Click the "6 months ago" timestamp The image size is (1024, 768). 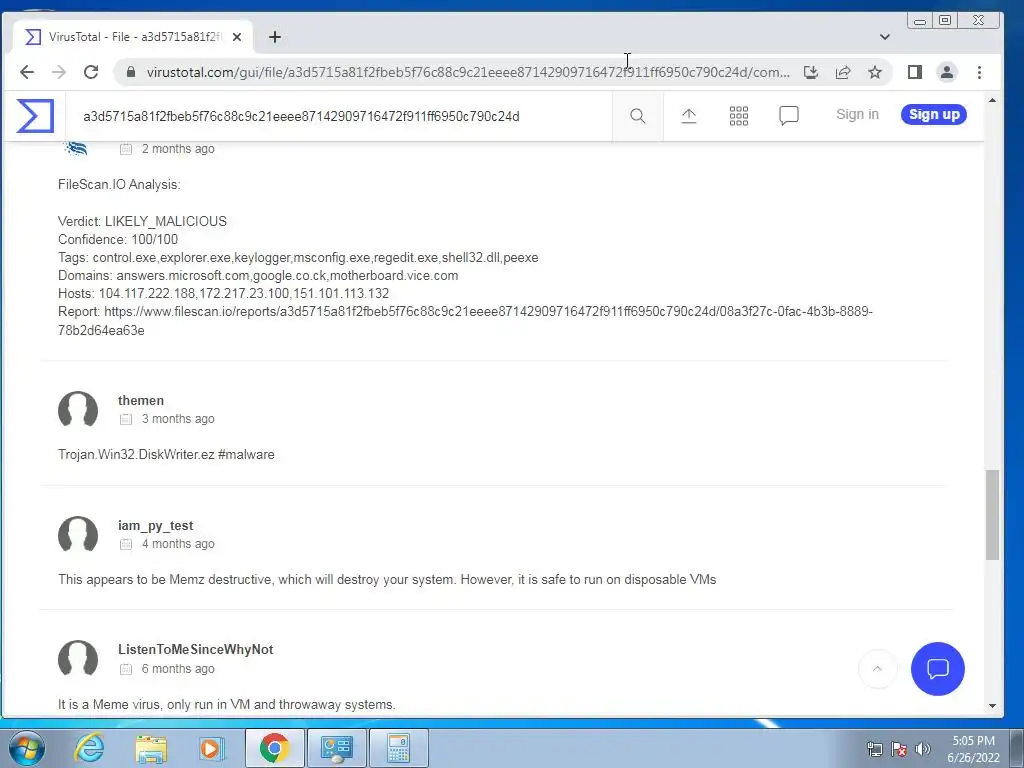178,669
